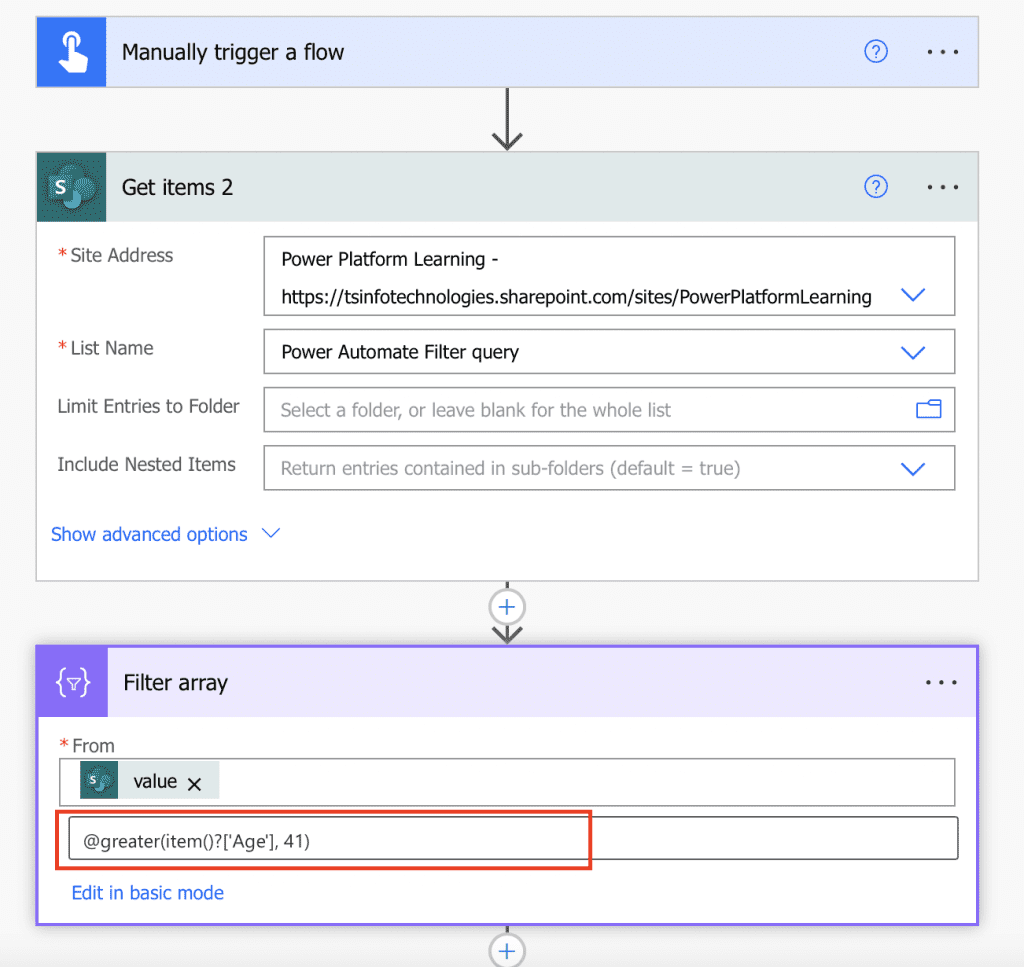Click the Site Address label

[121, 255]
